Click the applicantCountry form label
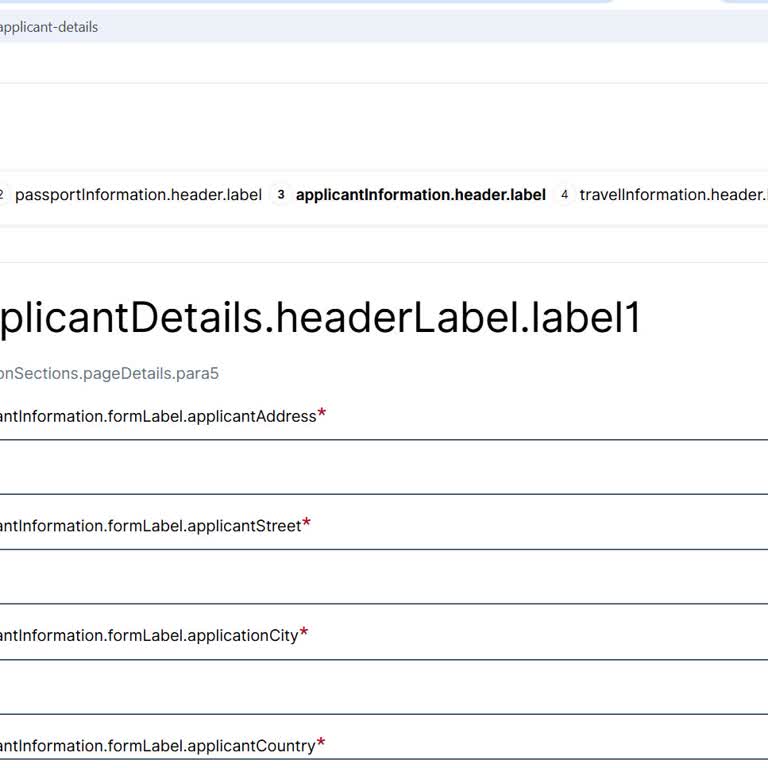The height and width of the screenshot is (768, 768). point(157,746)
